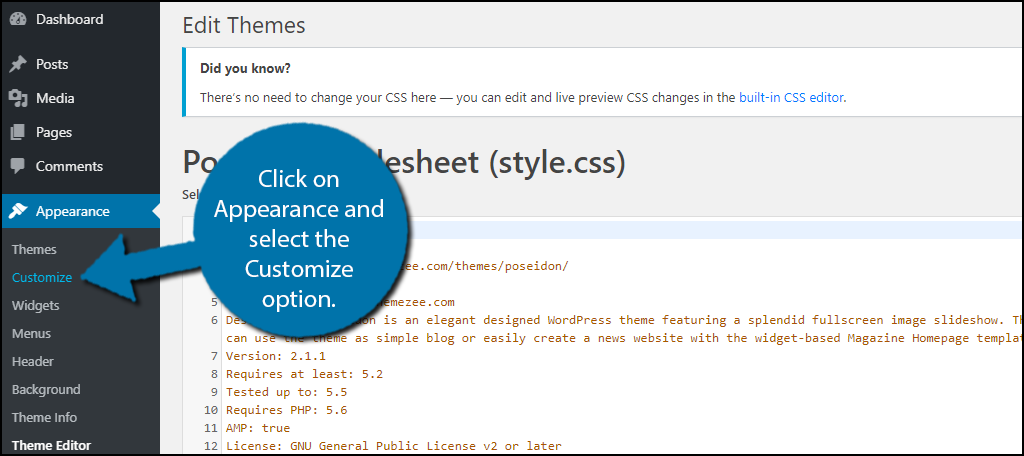Go to Menus in Appearance submenu
This screenshot has width=1024, height=456.
(x=31, y=333)
